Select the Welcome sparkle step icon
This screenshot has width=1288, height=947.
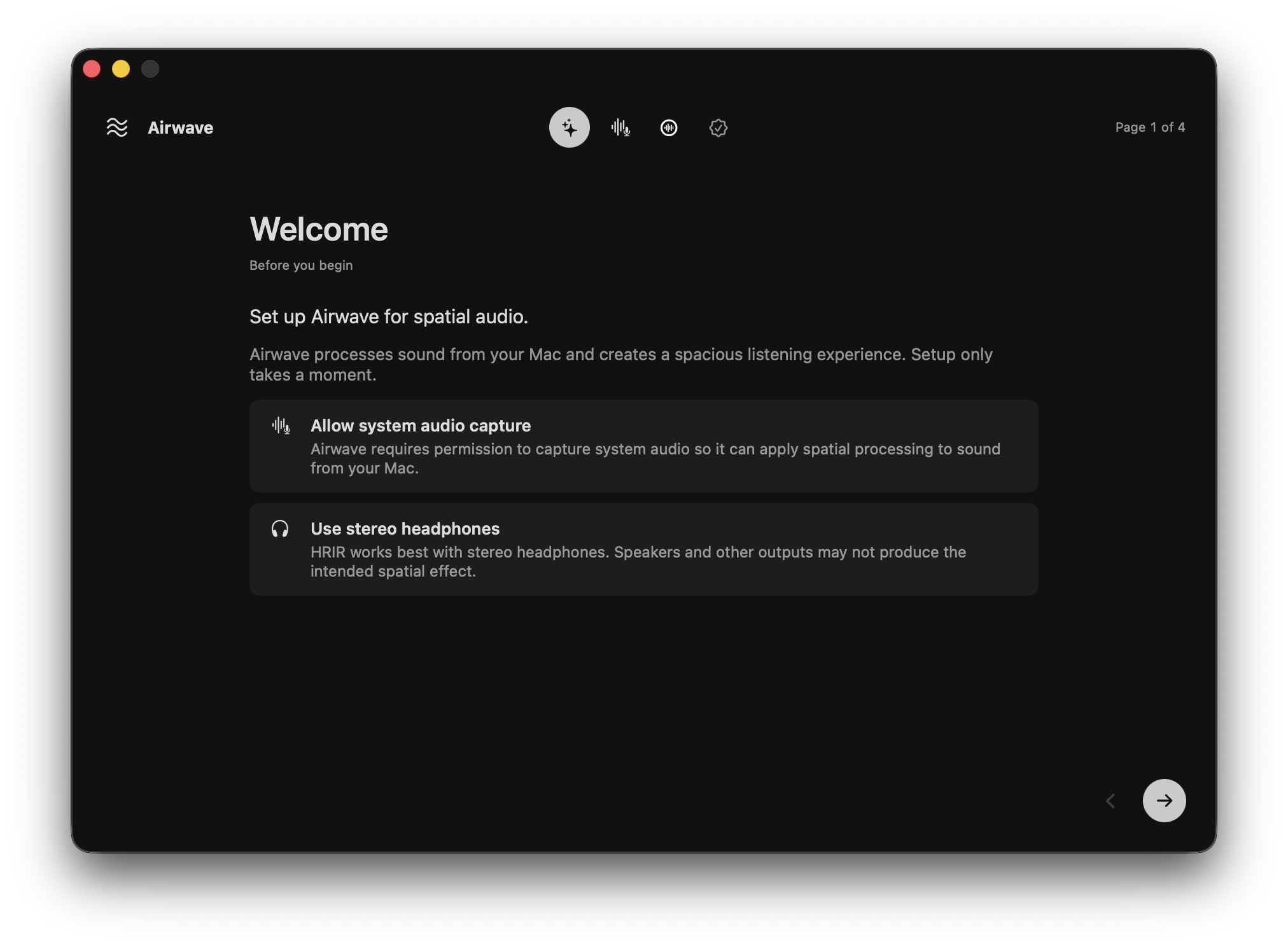(x=569, y=127)
